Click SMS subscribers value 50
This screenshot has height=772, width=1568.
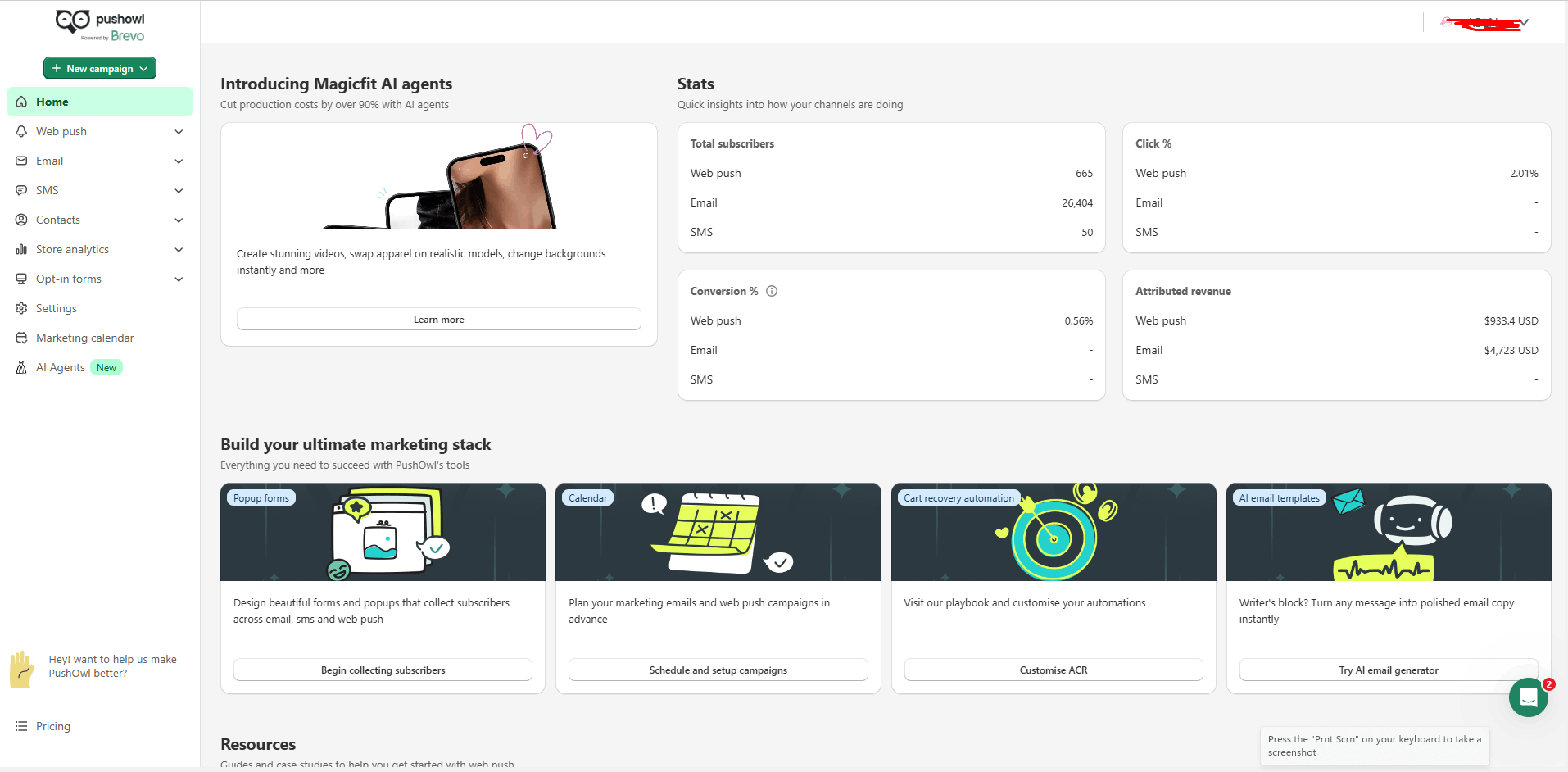click(1087, 233)
